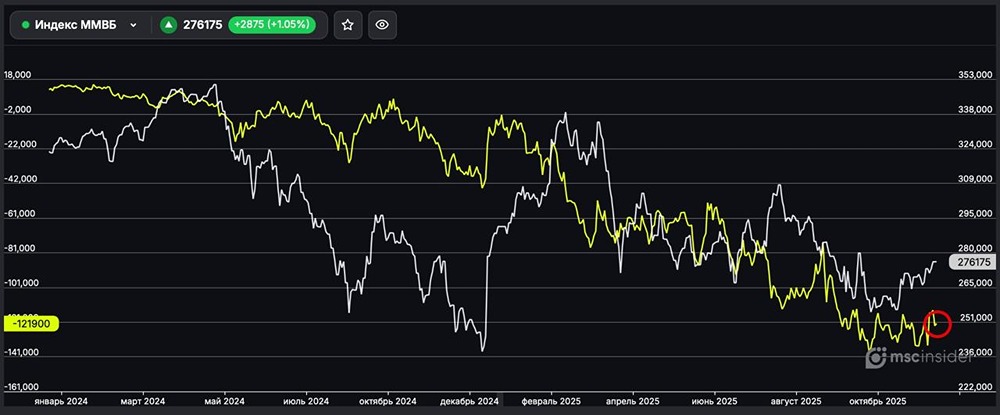Viewport: 1000px width, 415px height.
Task: Click the green up-triangle price icon
Action: (169, 25)
